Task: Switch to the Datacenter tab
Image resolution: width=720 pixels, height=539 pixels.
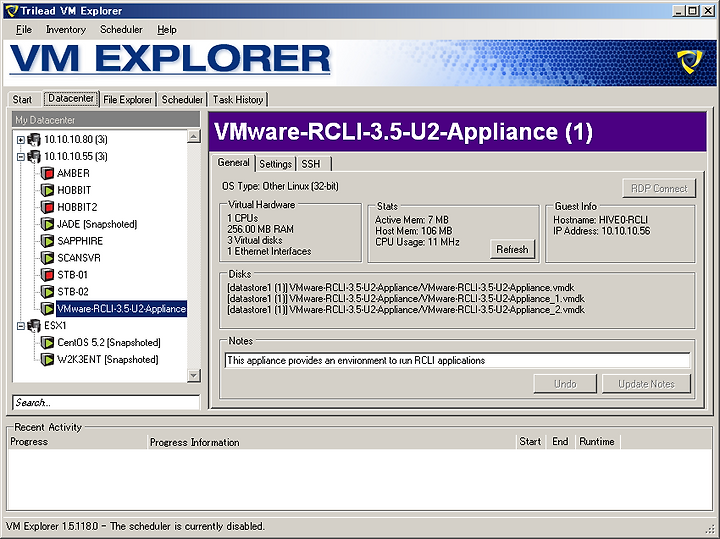Action: [x=71, y=98]
